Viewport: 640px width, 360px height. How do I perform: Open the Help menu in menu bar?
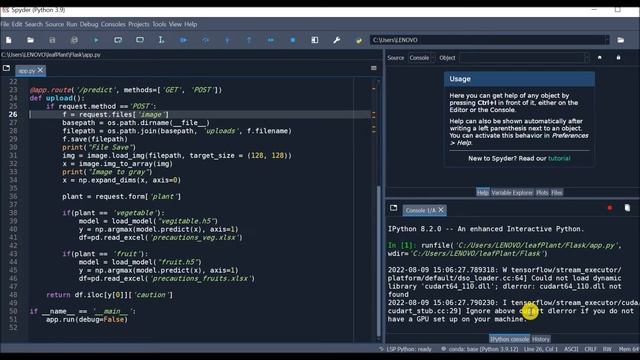(191, 24)
